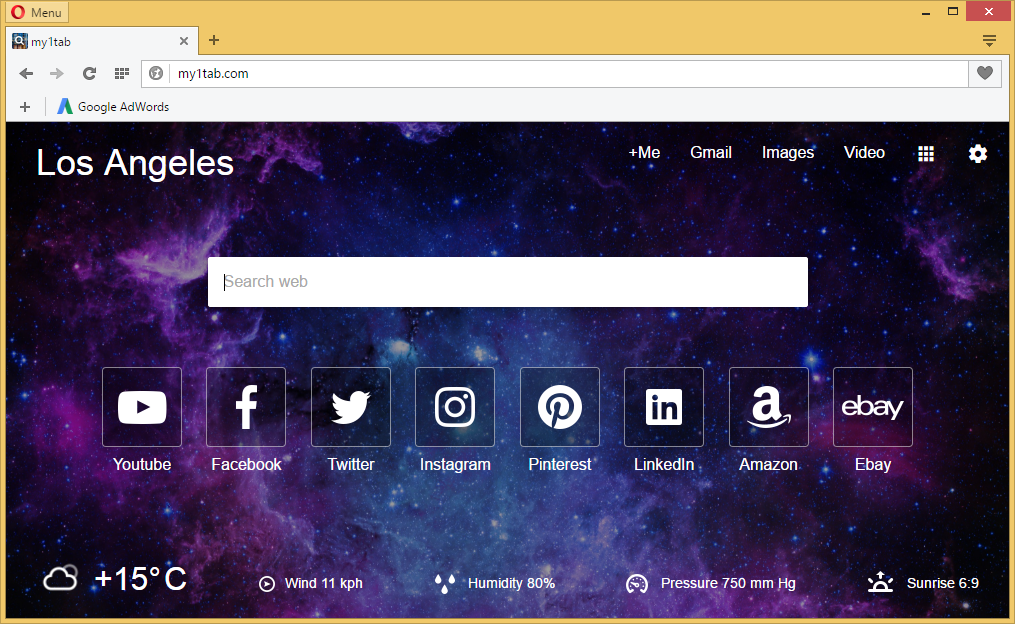The image size is (1015, 624).
Task: Click the +15°C temperature reading
Action: (140, 579)
